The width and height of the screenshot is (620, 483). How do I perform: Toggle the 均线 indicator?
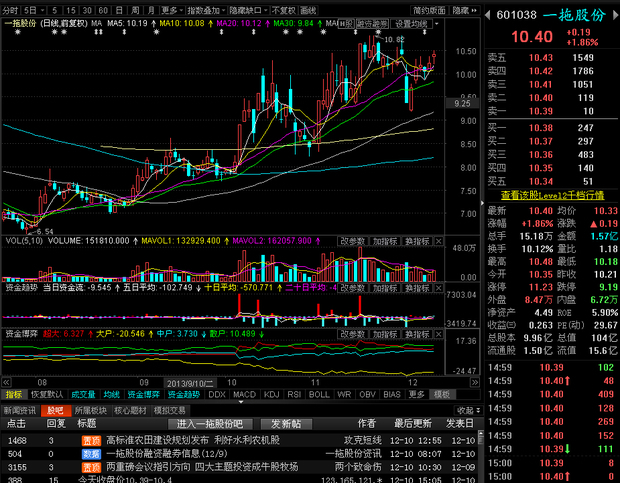(112, 394)
